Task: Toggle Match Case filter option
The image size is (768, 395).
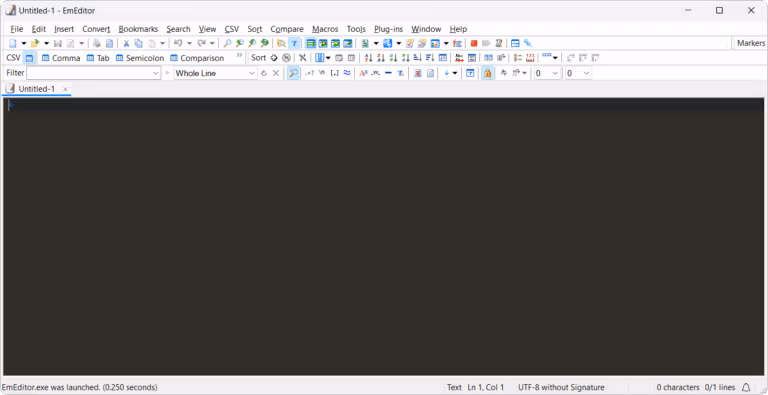Action: point(363,73)
